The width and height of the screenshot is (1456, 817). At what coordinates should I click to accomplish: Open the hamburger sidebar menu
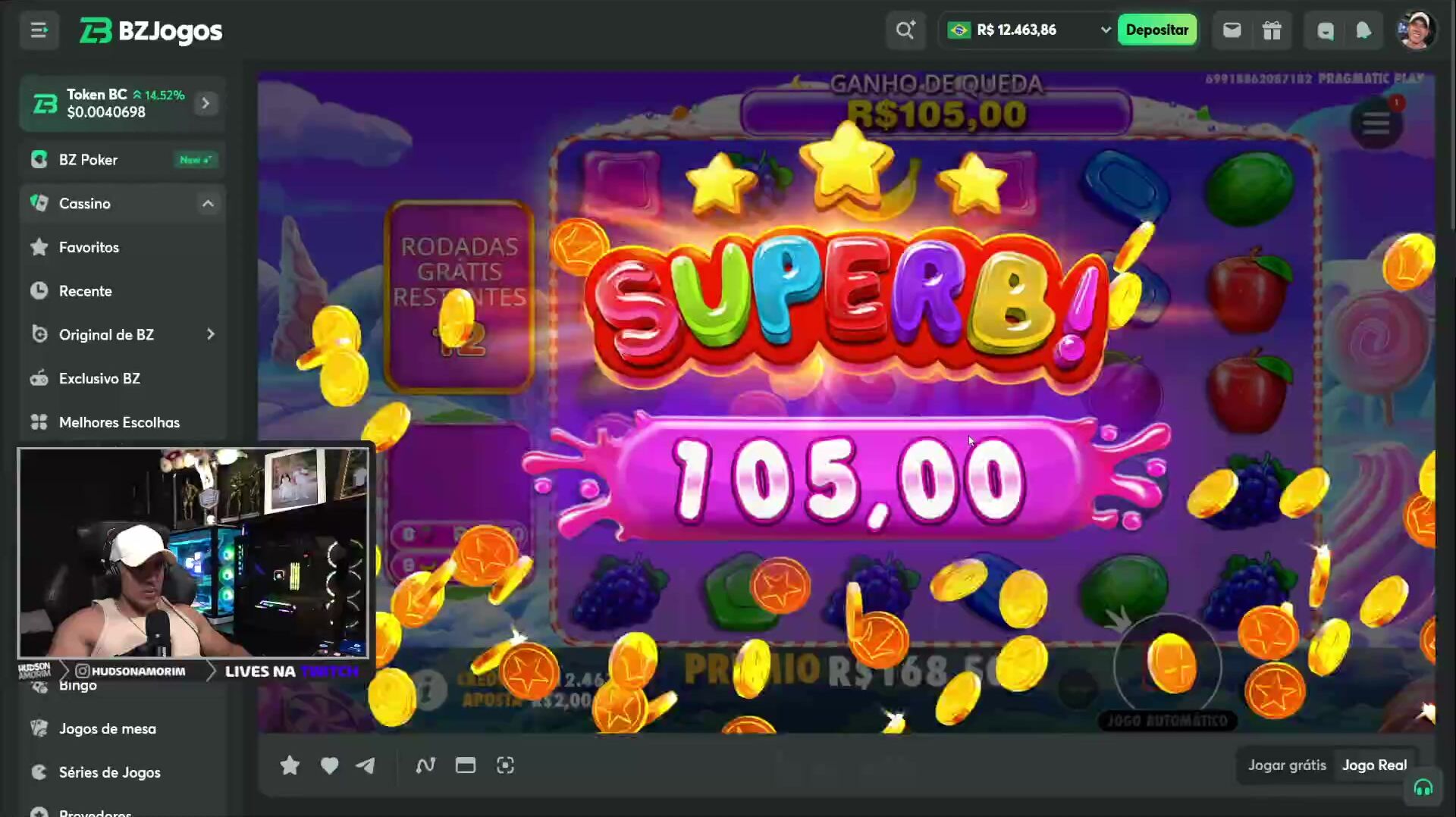[39, 30]
